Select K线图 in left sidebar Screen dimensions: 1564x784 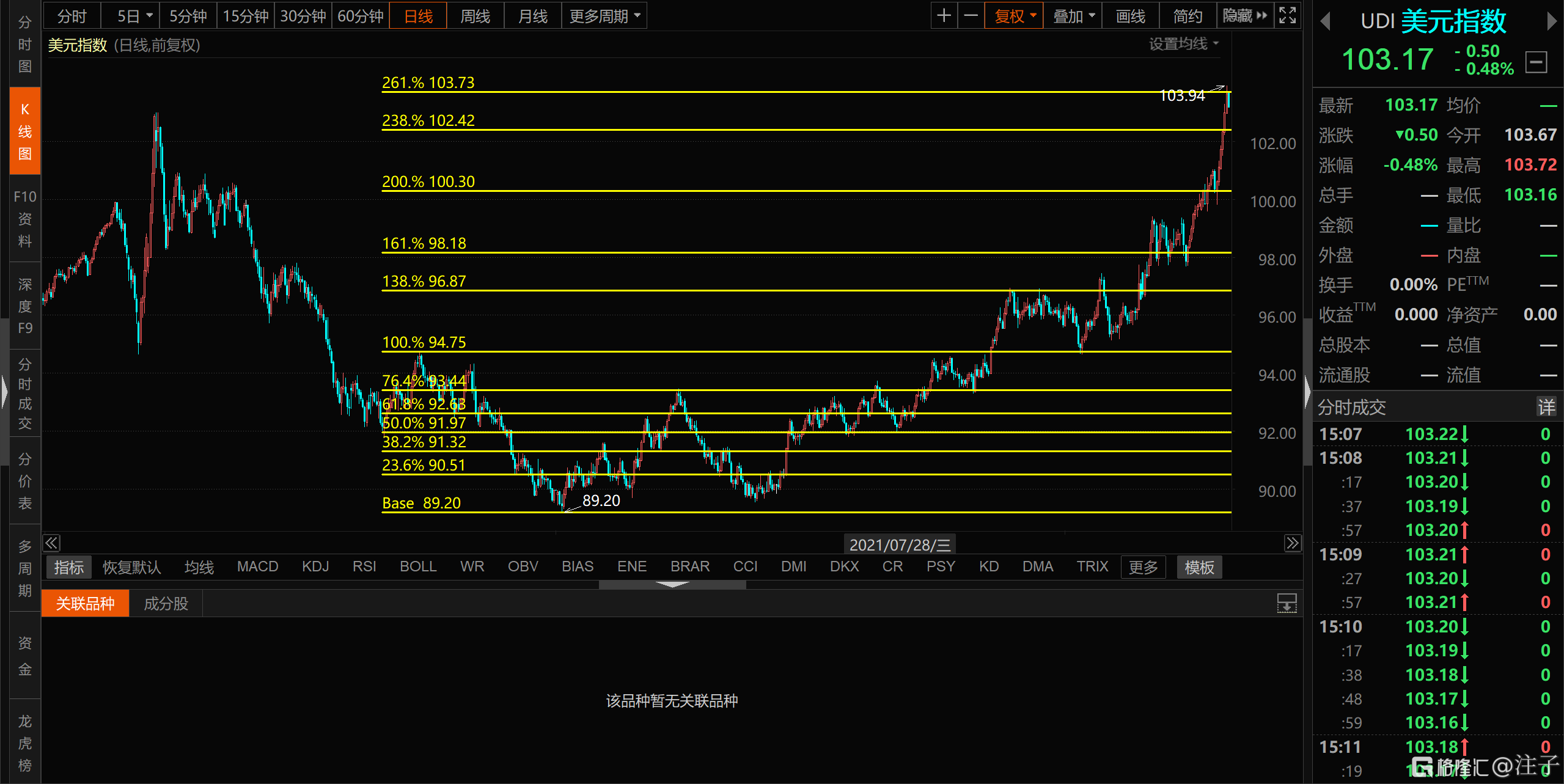point(24,131)
